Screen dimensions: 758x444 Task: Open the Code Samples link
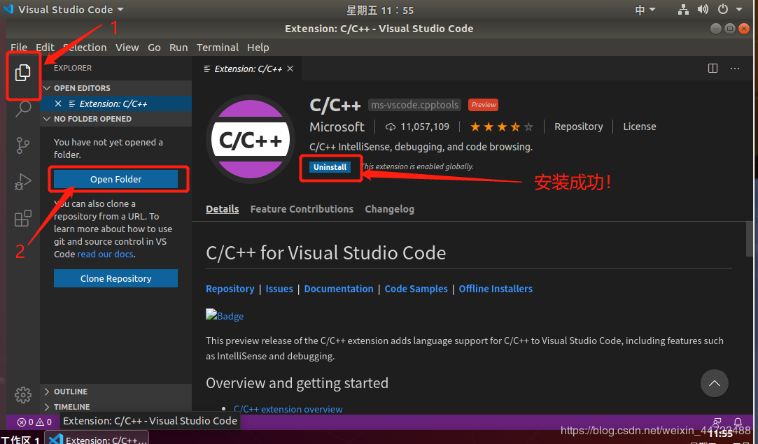(x=416, y=289)
